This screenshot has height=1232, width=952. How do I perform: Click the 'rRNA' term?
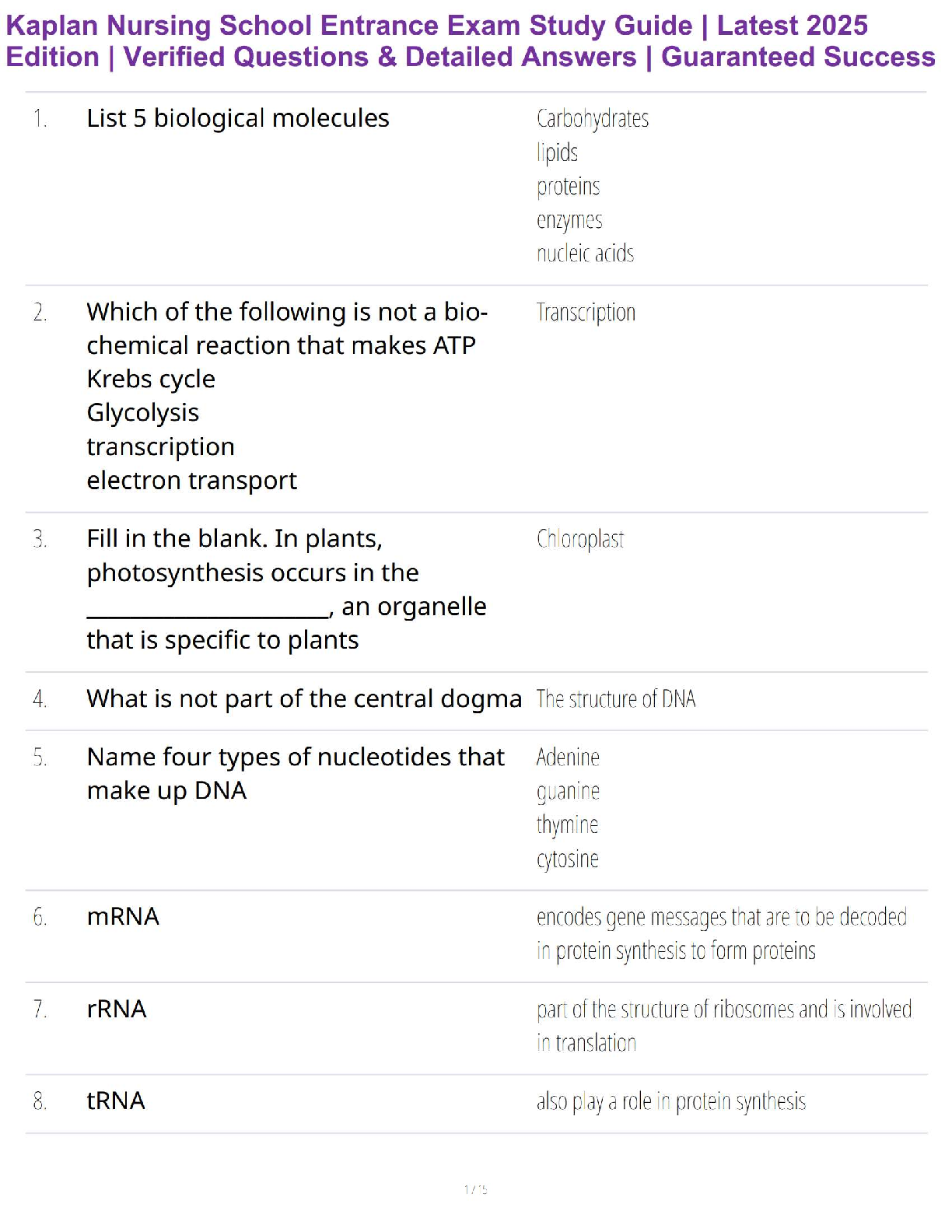coord(117,1009)
